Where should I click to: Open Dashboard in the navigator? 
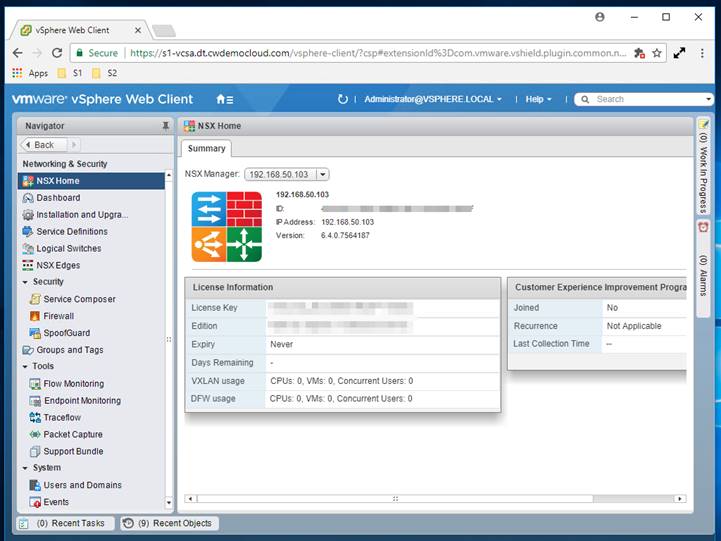(x=58, y=198)
